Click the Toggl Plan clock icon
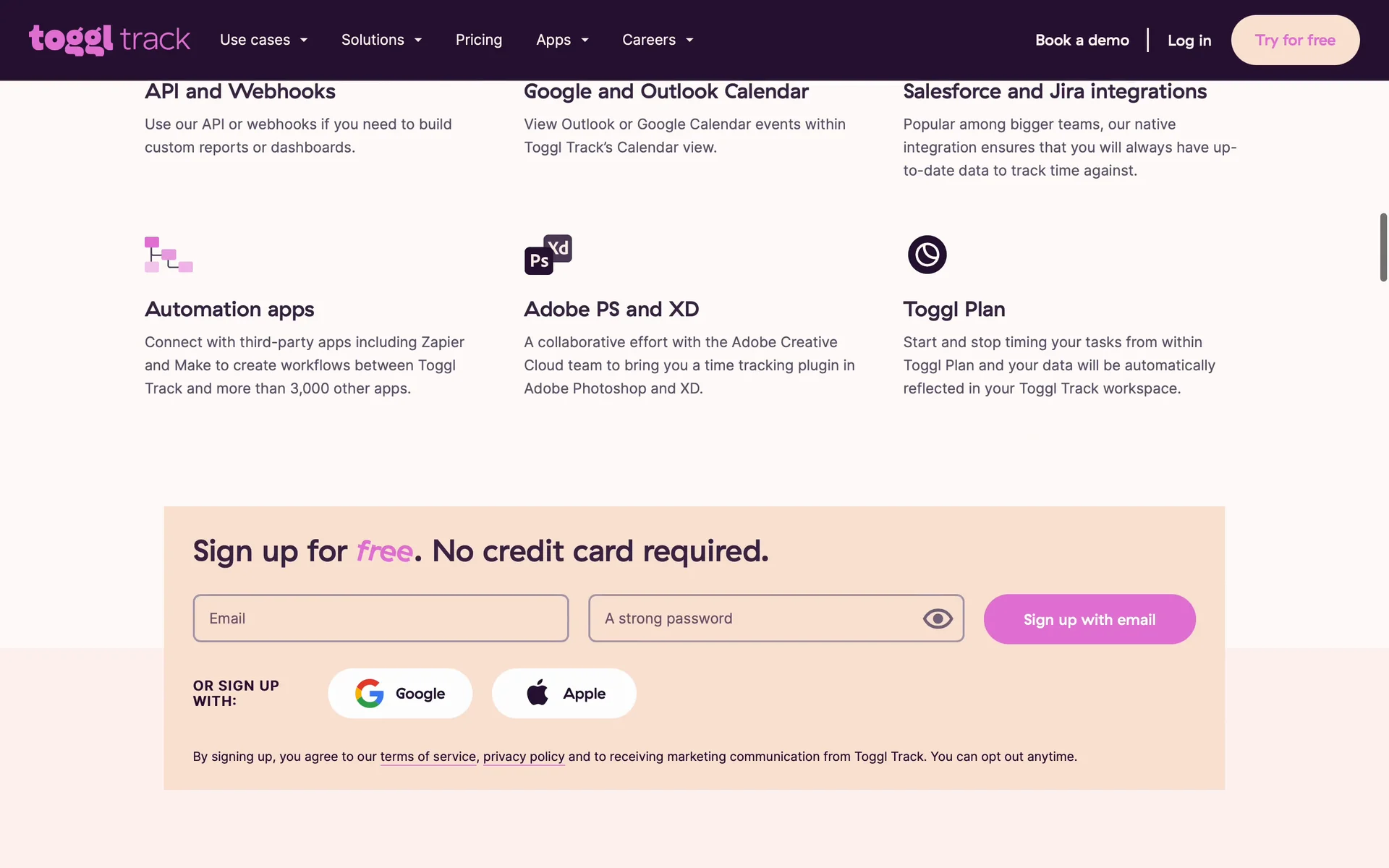The width and height of the screenshot is (1389, 868). 927,255
